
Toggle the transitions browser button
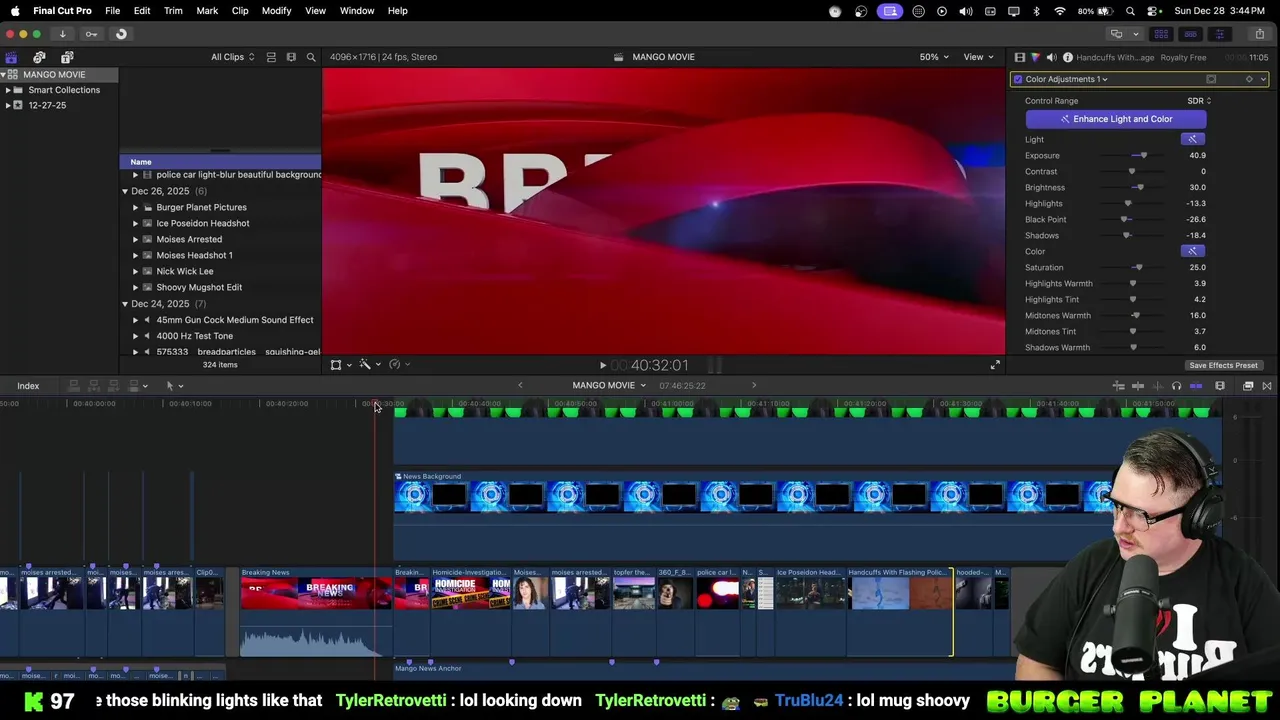click(x=1267, y=386)
